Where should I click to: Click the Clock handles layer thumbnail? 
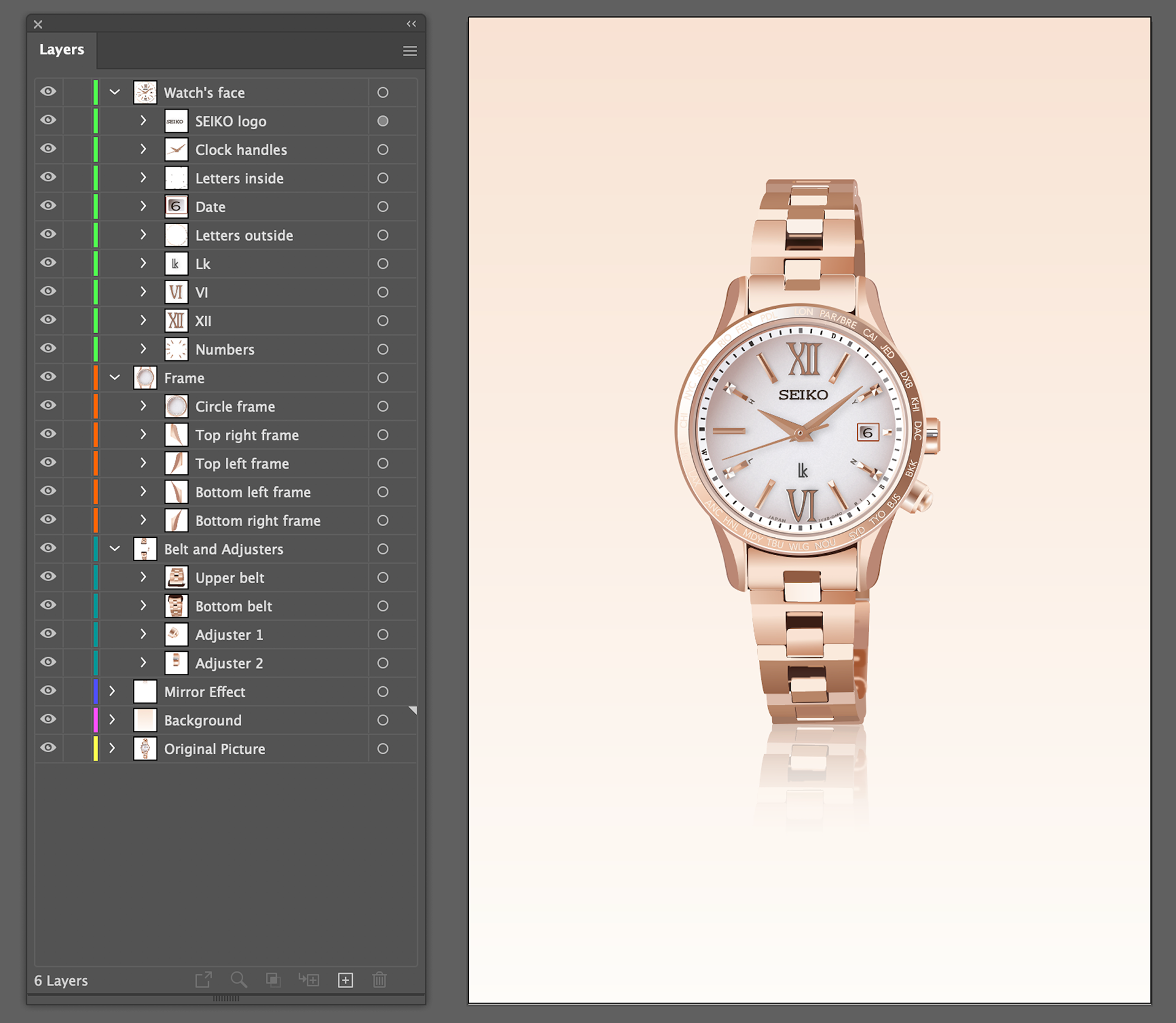click(x=176, y=149)
